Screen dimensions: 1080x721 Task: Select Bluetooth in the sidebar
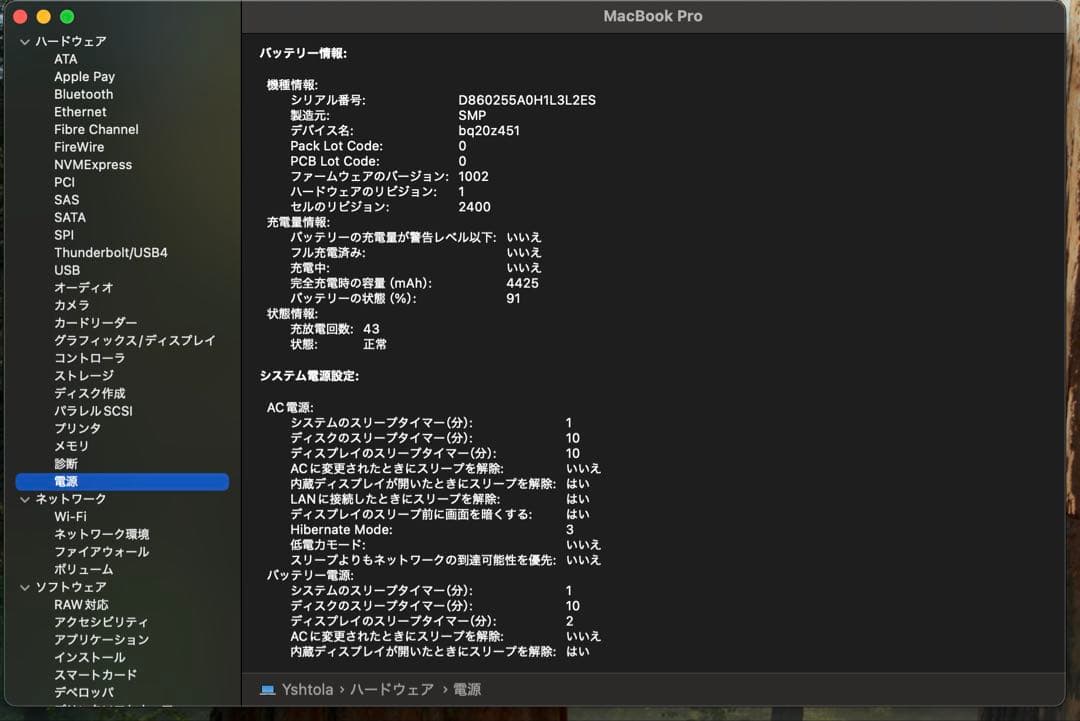click(83, 93)
